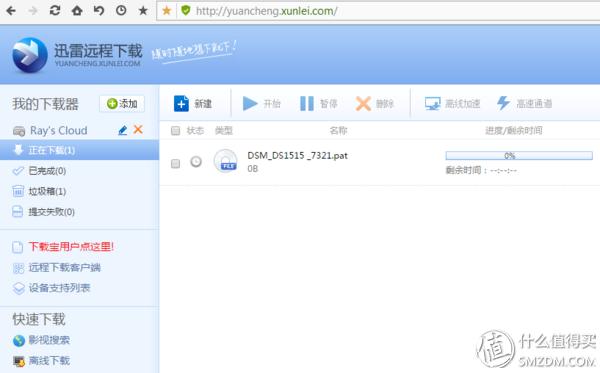The image size is (600, 373).
Task: Click the layers icon beside 设备支持列表
Action: (18, 288)
